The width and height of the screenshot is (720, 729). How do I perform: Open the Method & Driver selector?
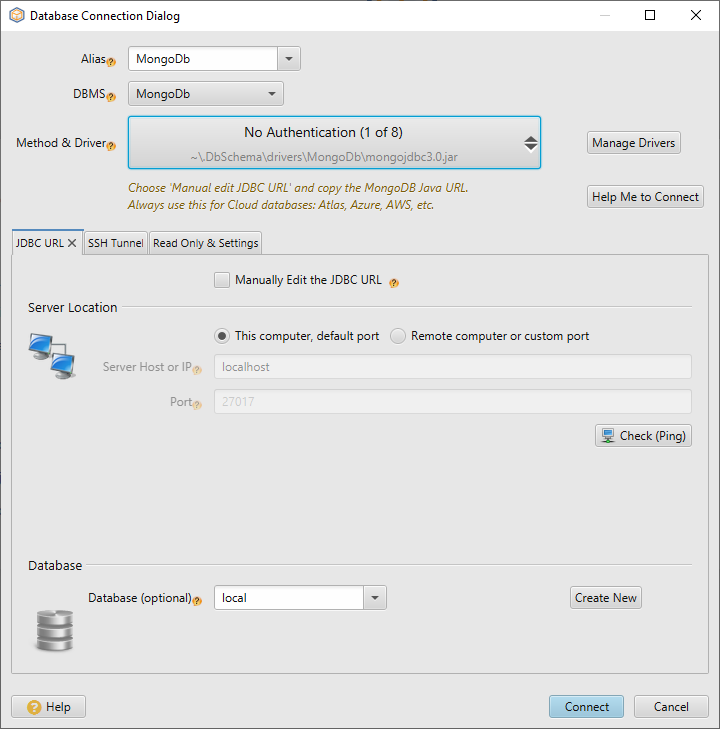click(x=334, y=142)
